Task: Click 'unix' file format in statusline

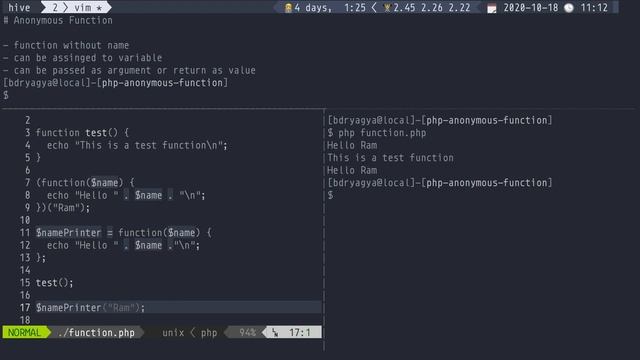Action: click(173, 333)
